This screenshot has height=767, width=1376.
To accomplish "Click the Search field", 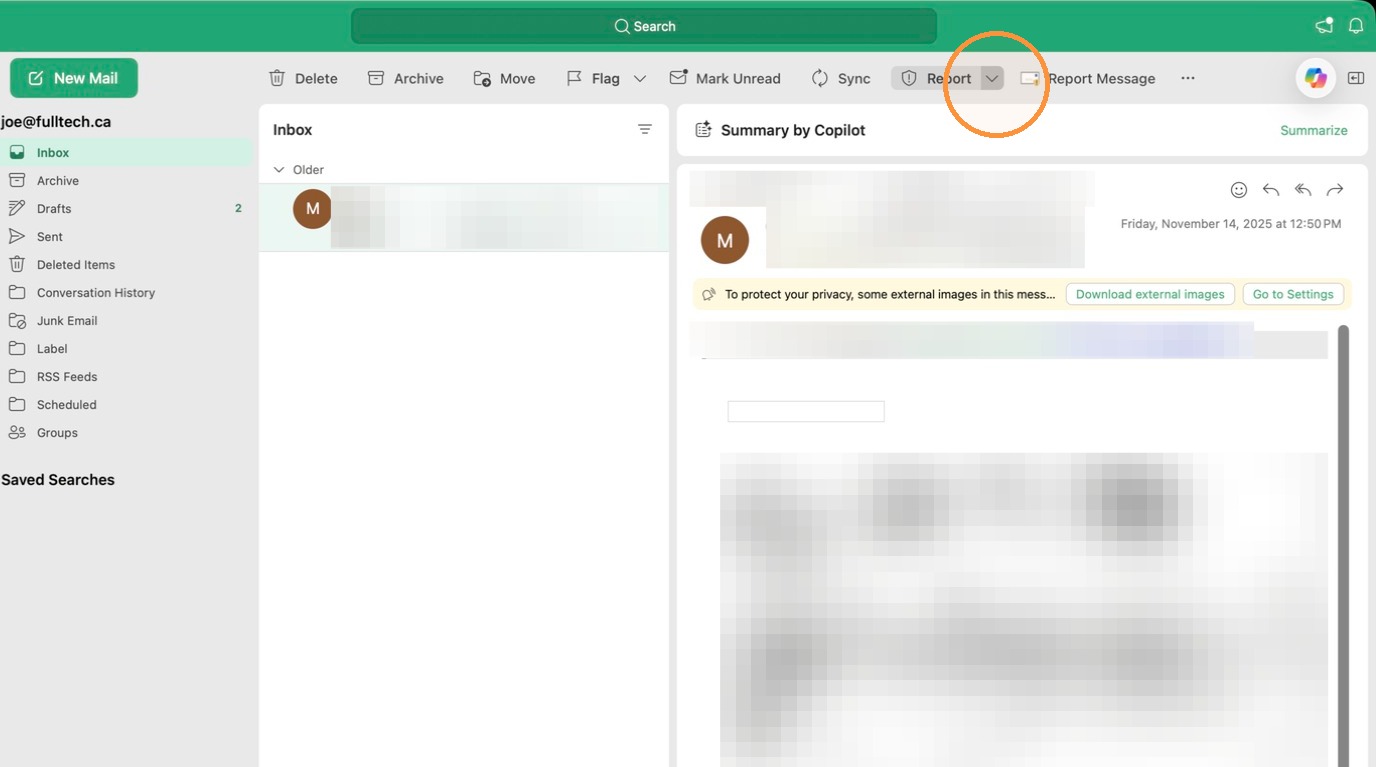I will [644, 26].
